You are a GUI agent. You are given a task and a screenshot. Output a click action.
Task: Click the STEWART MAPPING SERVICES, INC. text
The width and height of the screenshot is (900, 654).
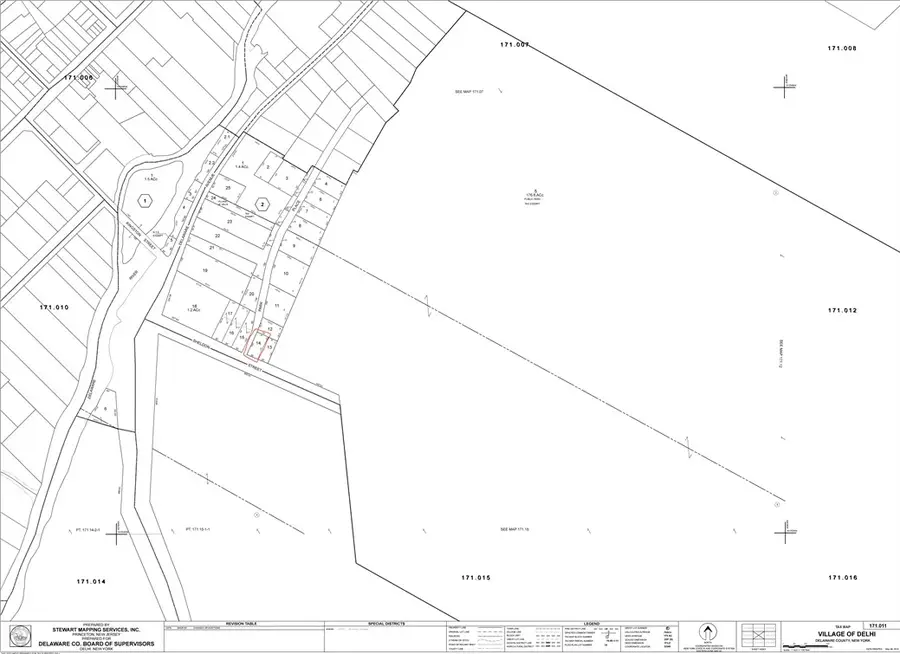click(x=96, y=630)
